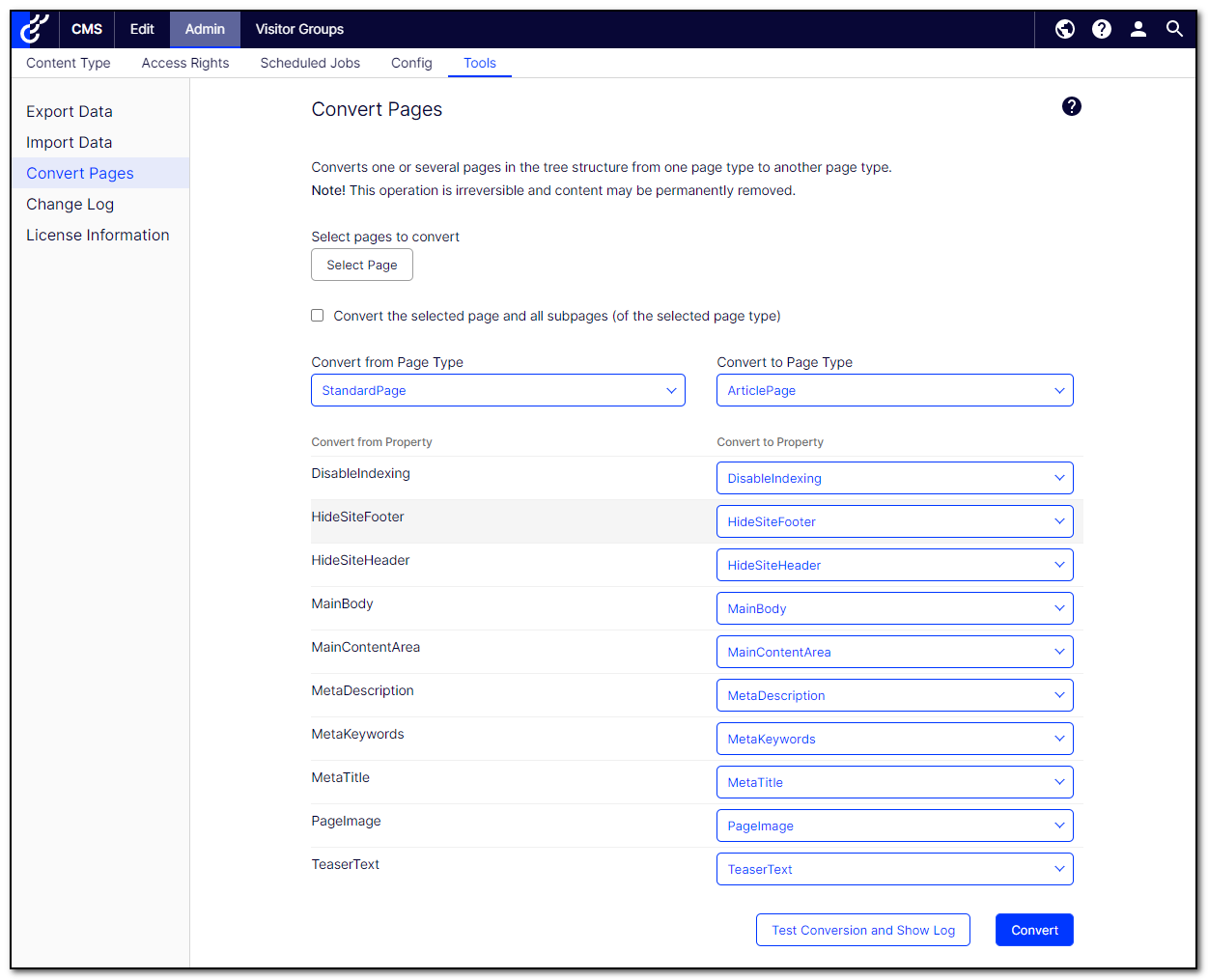Open the user profile menu
1208x980 pixels.
click(x=1138, y=29)
